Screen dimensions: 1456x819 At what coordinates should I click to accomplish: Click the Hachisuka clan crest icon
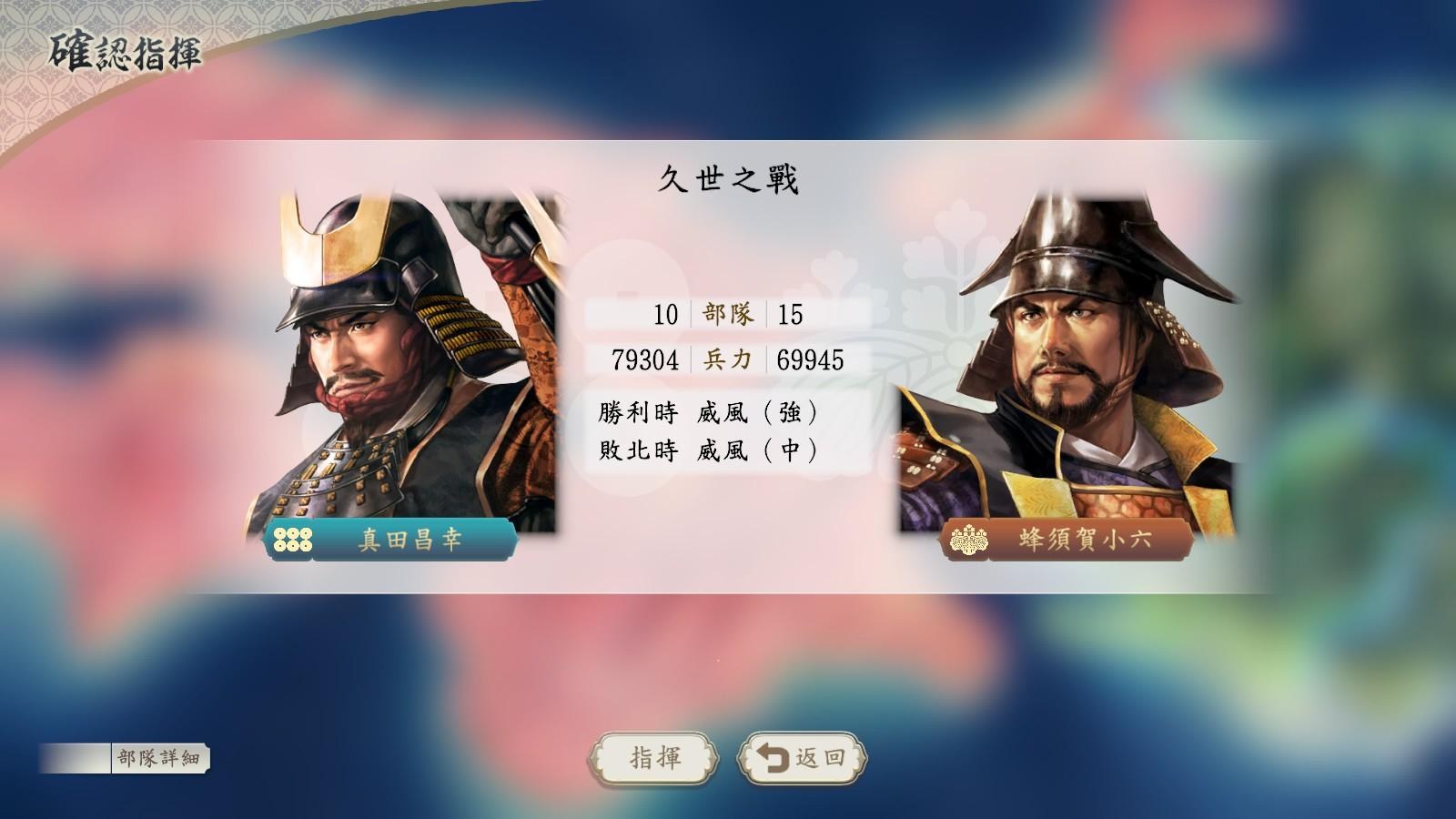968,541
